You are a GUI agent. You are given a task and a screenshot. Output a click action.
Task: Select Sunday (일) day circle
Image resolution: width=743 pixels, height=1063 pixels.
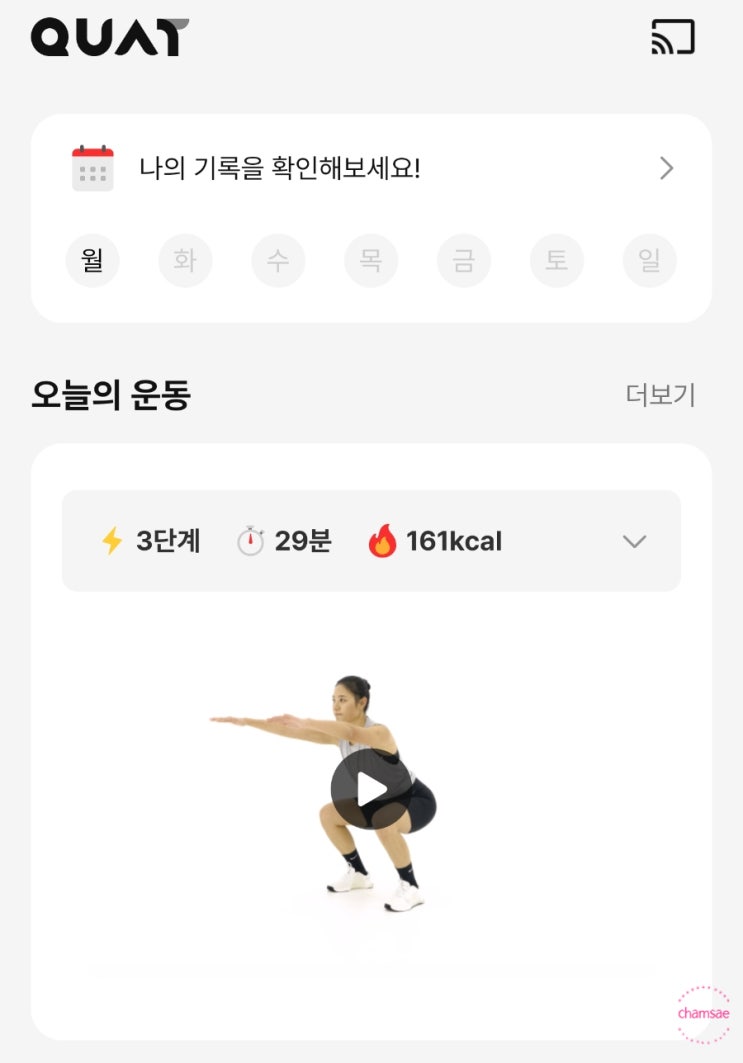coord(650,261)
